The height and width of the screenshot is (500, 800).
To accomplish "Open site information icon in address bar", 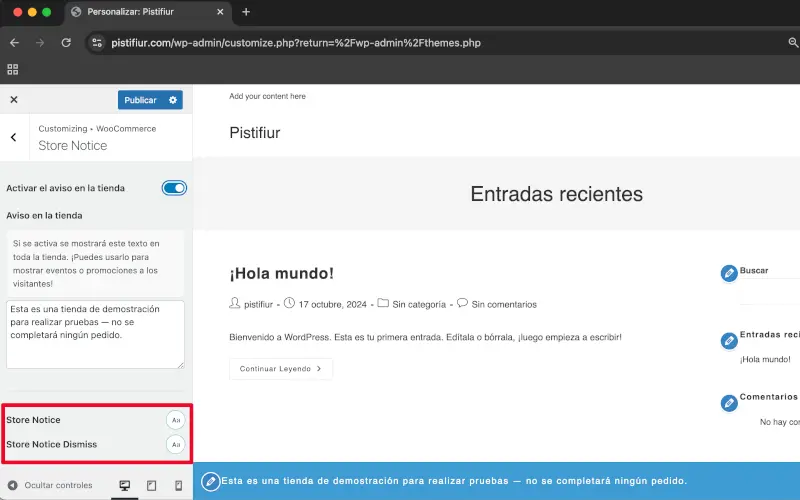I will pyautogui.click(x=97, y=43).
